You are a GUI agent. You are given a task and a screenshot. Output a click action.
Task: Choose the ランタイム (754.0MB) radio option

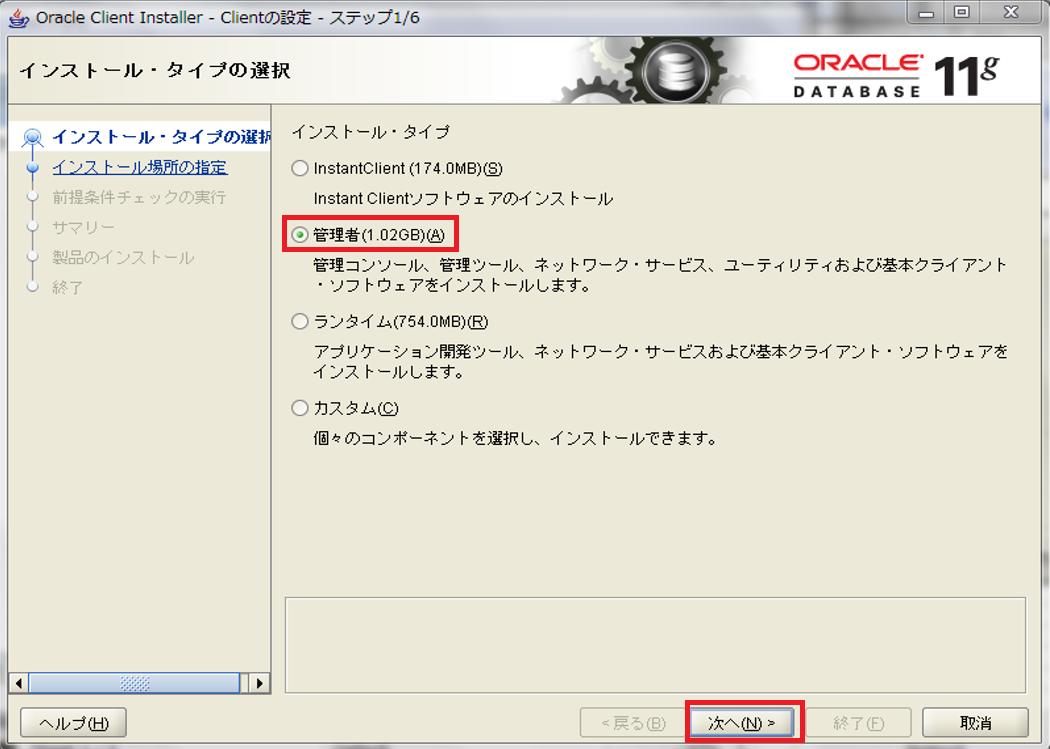click(x=299, y=322)
